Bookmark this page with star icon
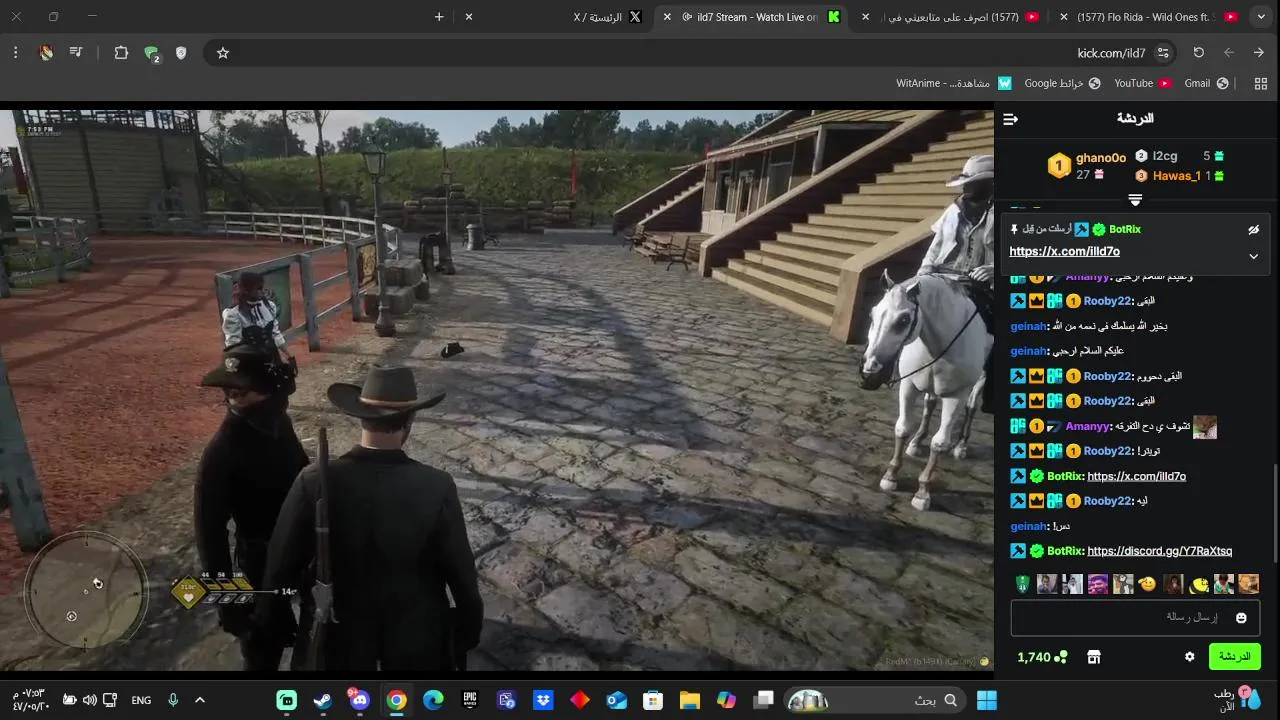Screen dimensions: 1280x720 click(223, 53)
